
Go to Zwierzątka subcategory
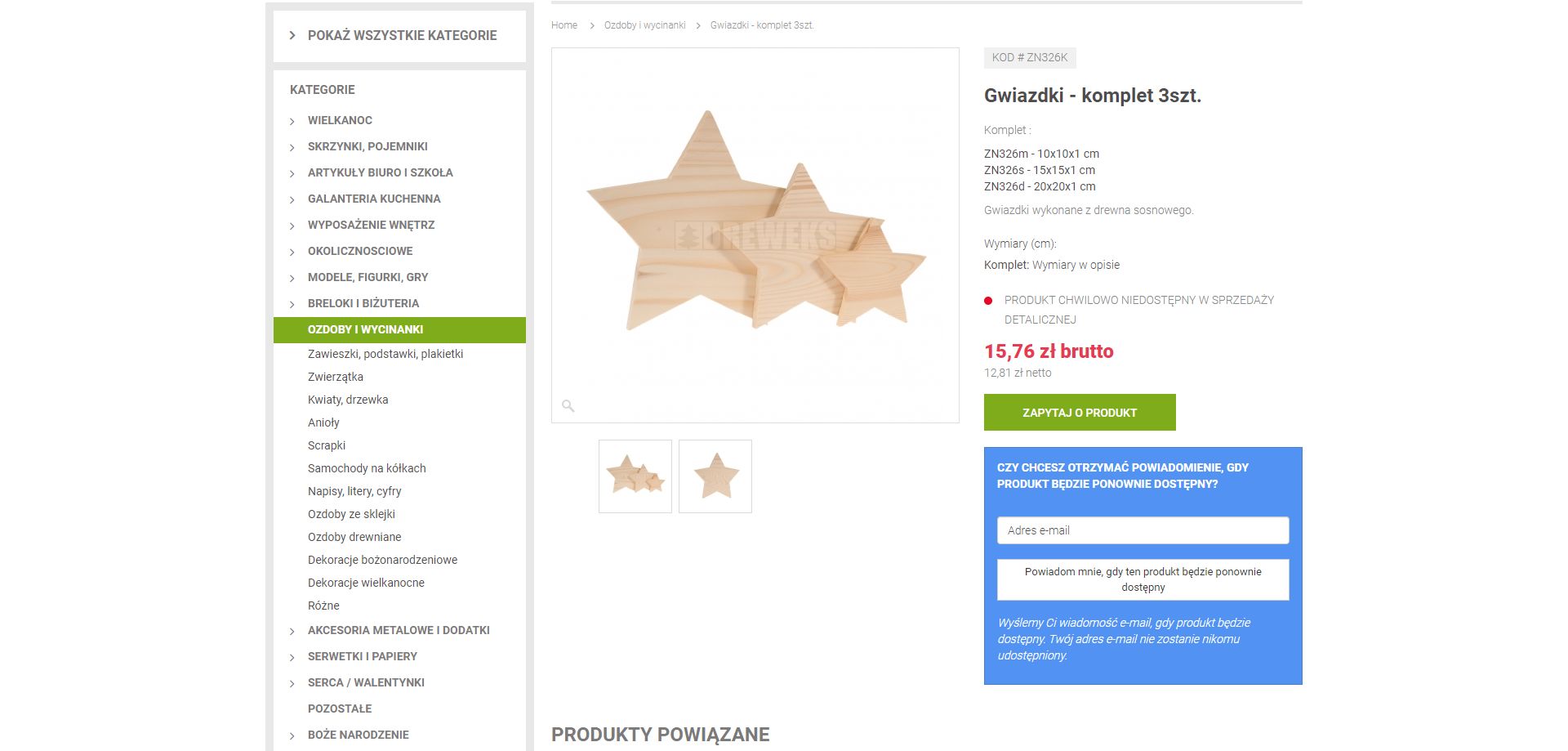pyautogui.click(x=336, y=377)
